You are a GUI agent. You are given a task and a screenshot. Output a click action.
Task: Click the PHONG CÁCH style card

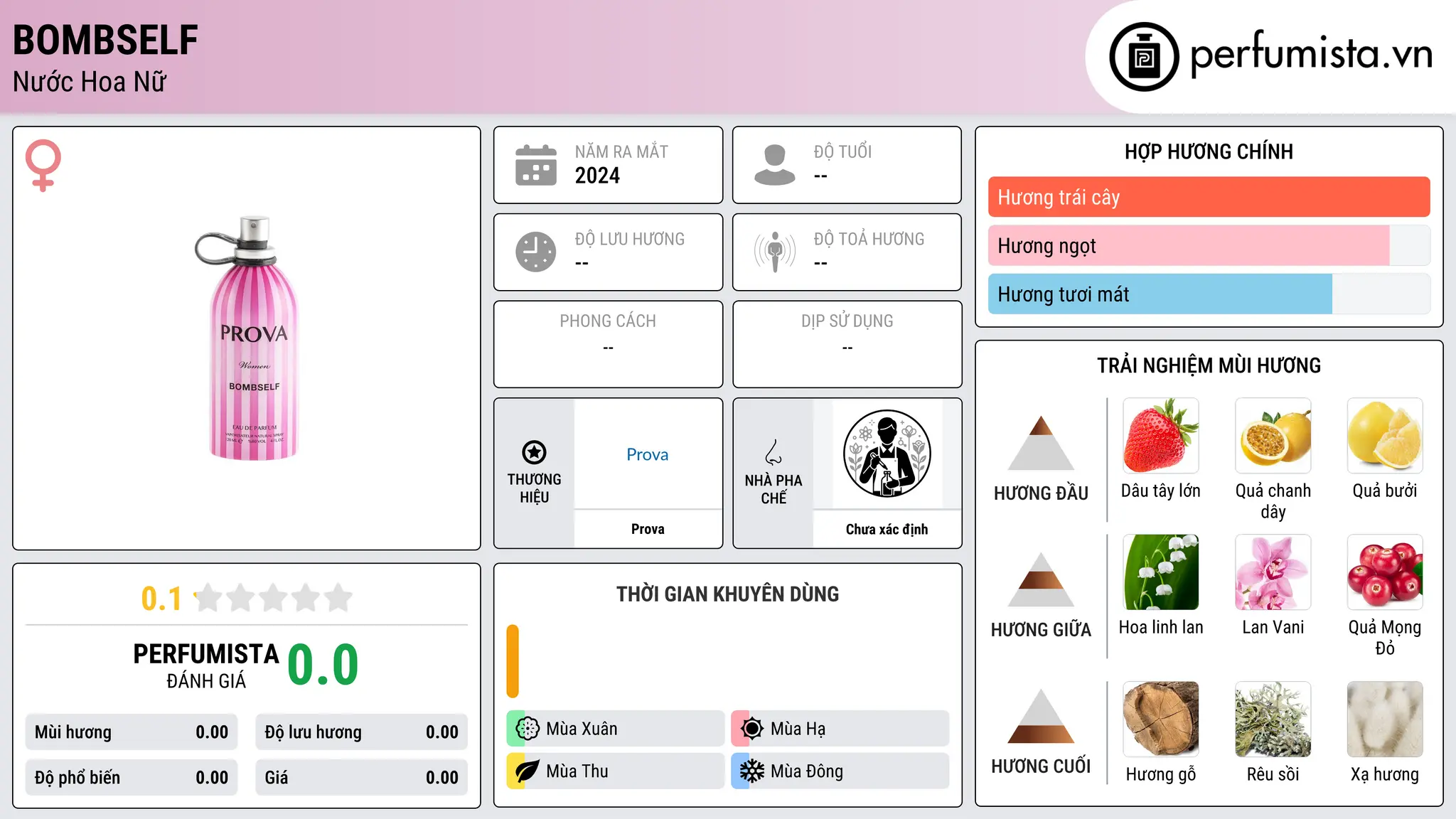pos(608,344)
